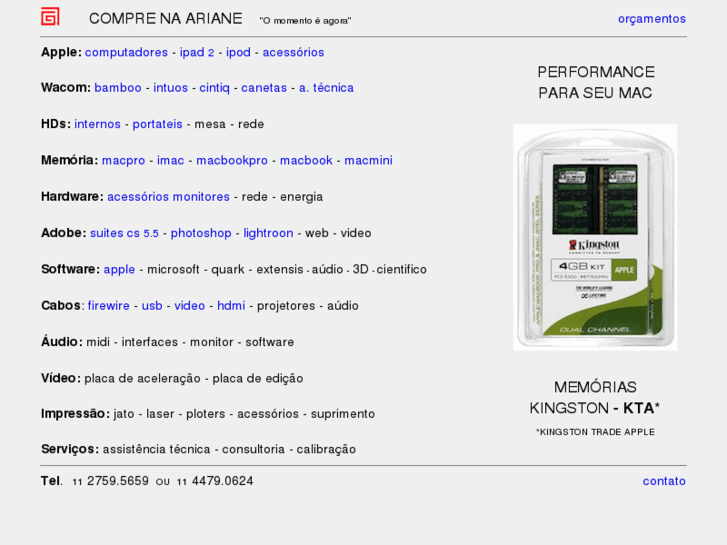The height and width of the screenshot is (545, 727).
Task: Open Hardware acessórios monitores link
Action: pyautogui.click(x=168, y=197)
